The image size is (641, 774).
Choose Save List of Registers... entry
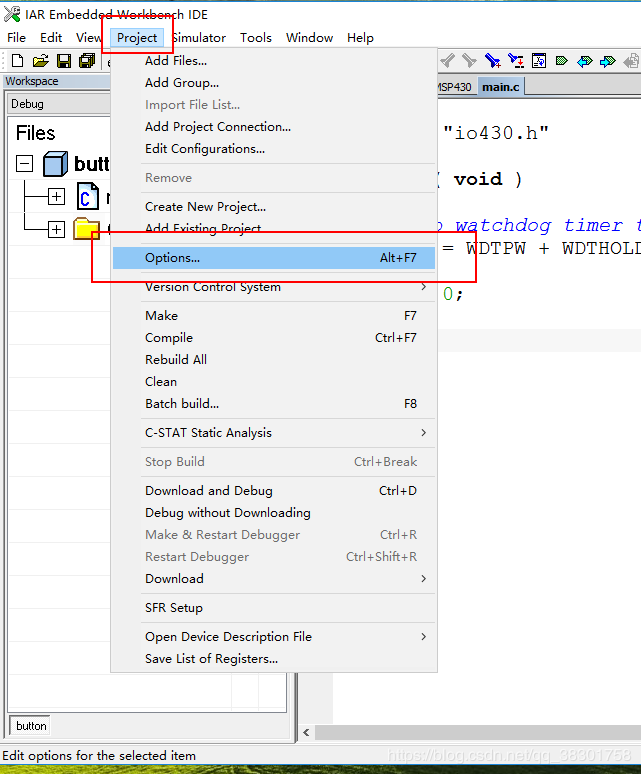click(274, 659)
